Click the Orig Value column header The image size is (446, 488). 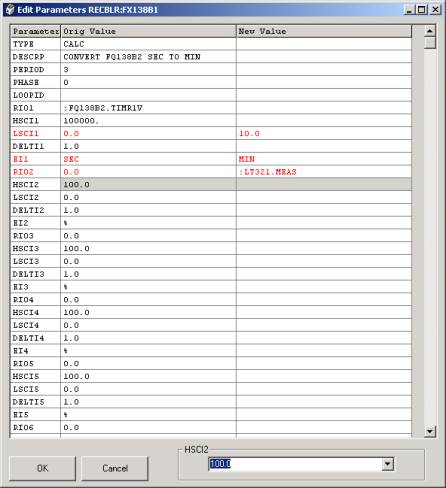tap(148, 31)
